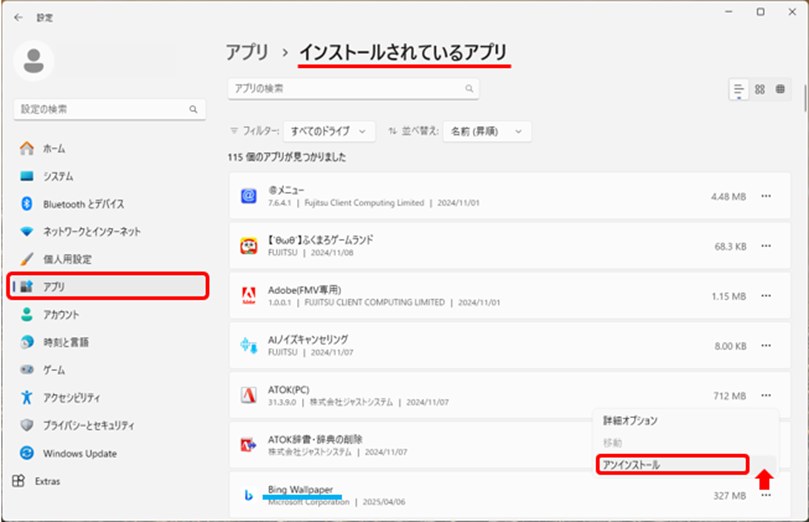Click the Adobe(FMV専用) app name
Image resolution: width=809 pixels, height=522 pixels.
point(304,290)
